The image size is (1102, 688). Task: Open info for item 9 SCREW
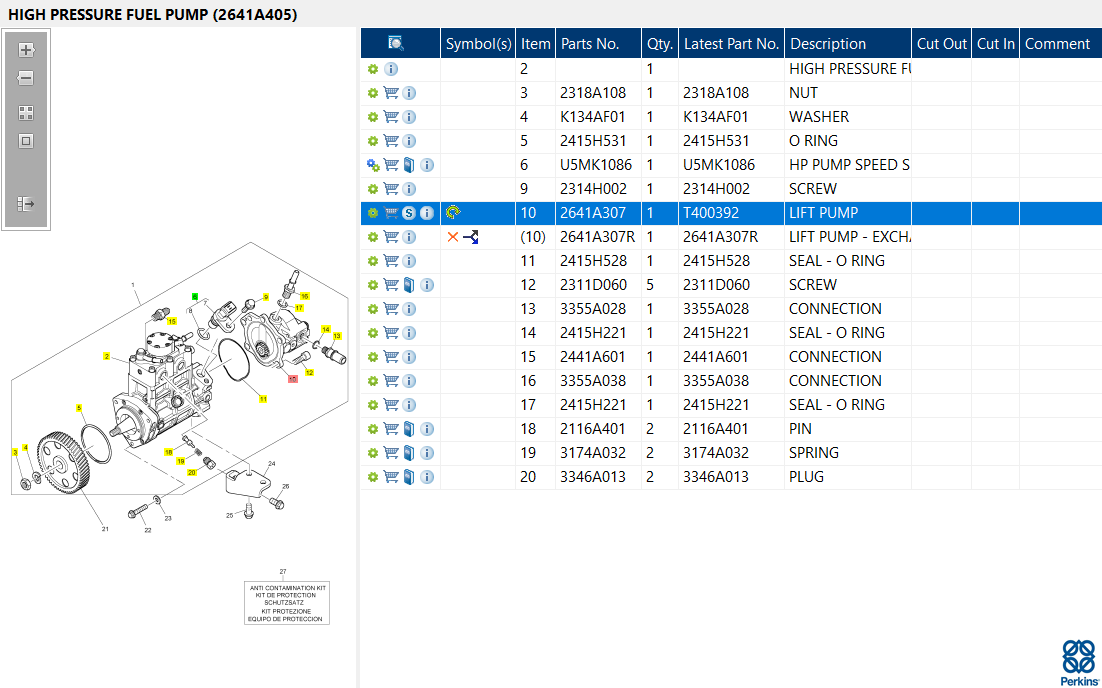pyautogui.click(x=409, y=189)
